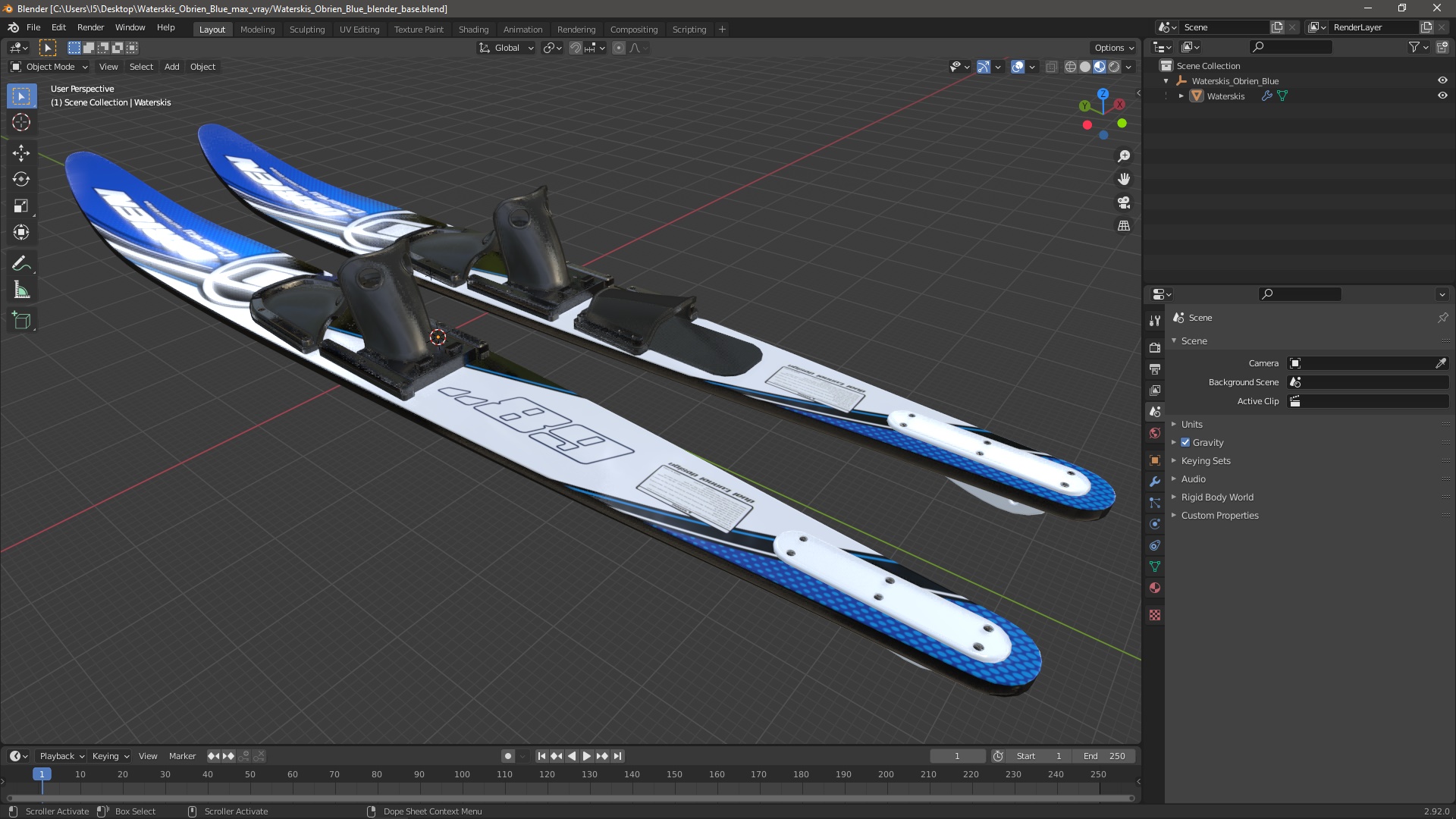The height and width of the screenshot is (819, 1456).
Task: Open the Render menu
Action: pyautogui.click(x=90, y=27)
